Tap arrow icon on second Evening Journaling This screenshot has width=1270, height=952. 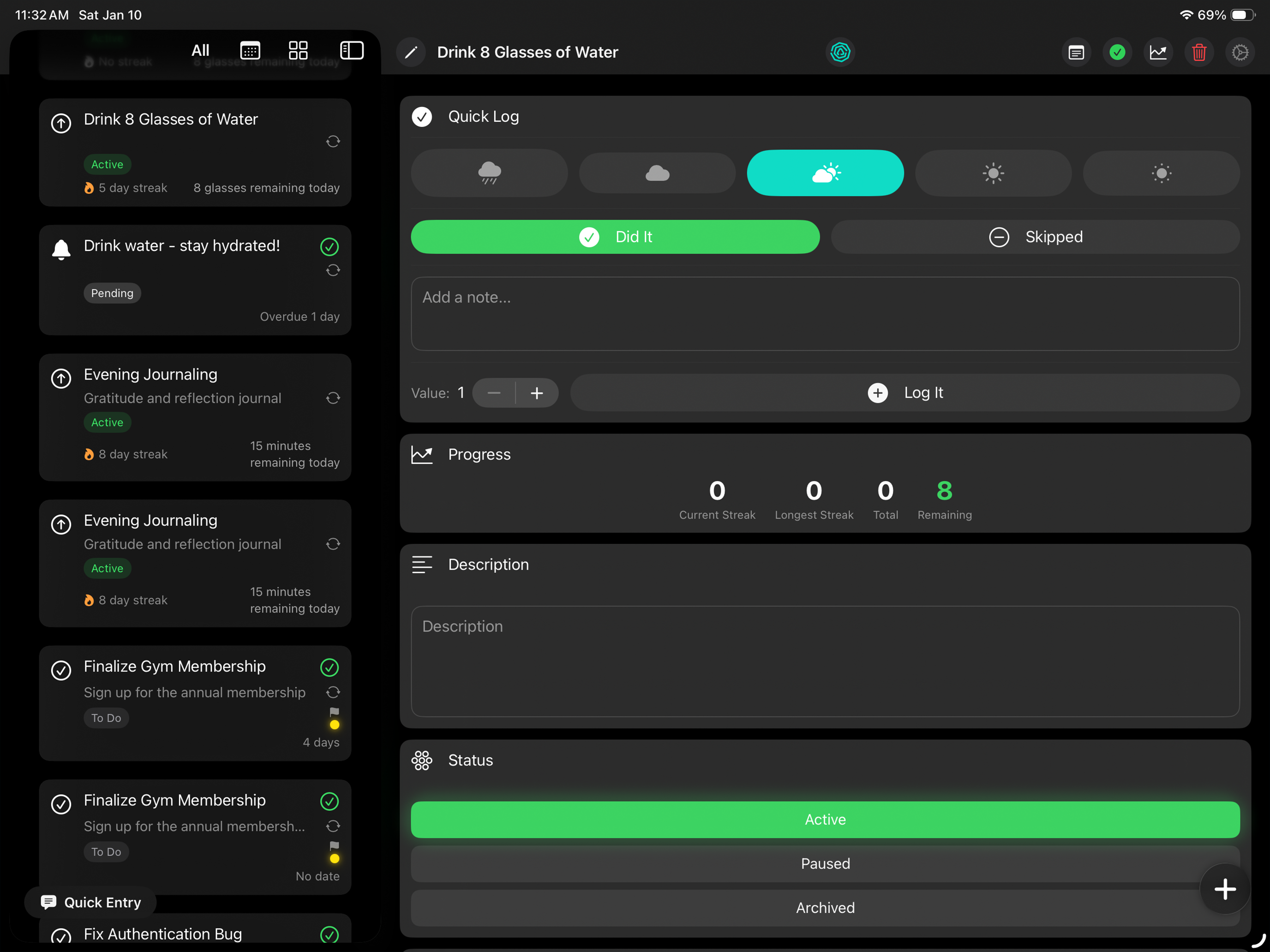click(x=61, y=524)
